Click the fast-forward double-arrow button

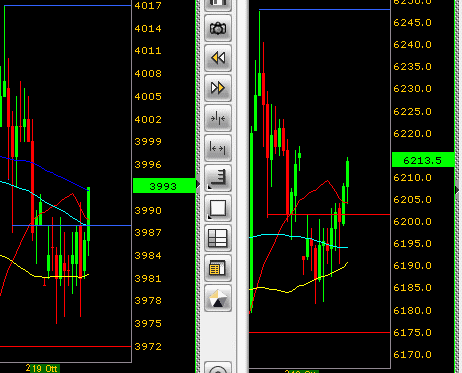tap(218, 88)
